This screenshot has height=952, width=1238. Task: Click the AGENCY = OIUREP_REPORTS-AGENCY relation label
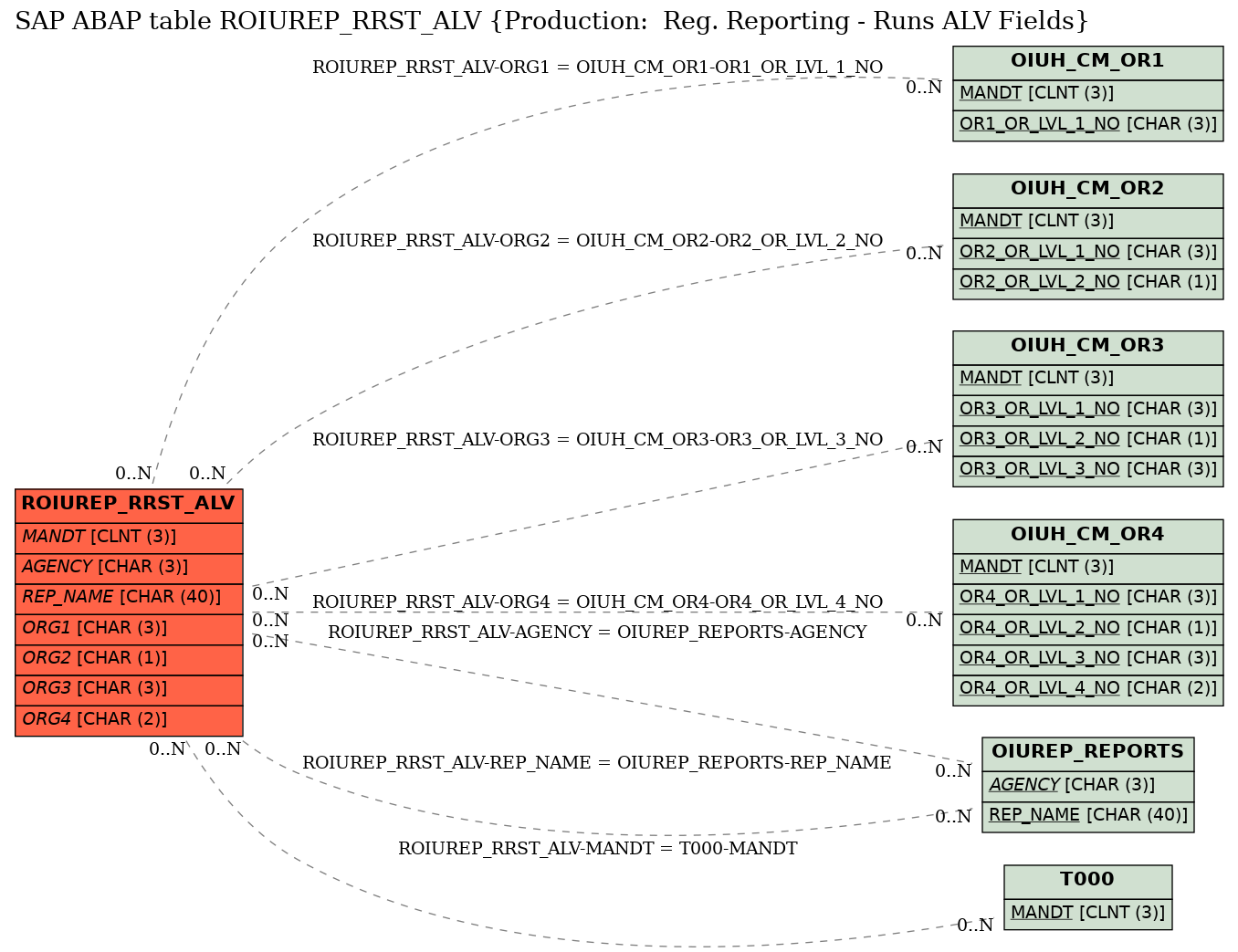pos(597,633)
